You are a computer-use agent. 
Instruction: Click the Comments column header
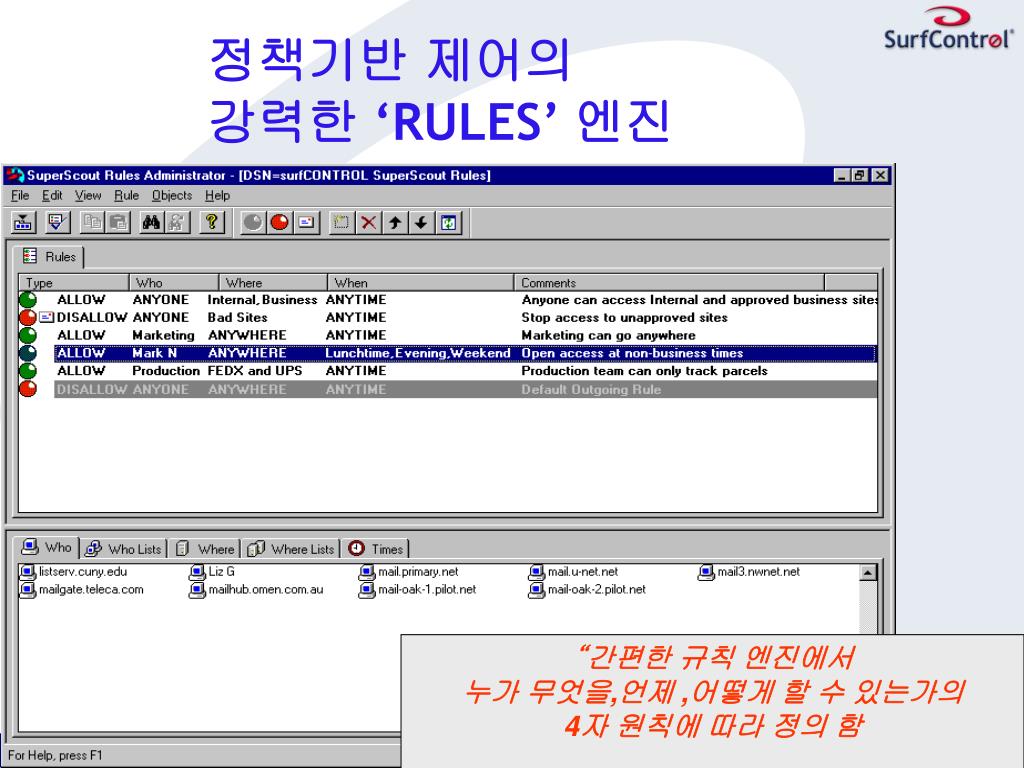tap(669, 283)
